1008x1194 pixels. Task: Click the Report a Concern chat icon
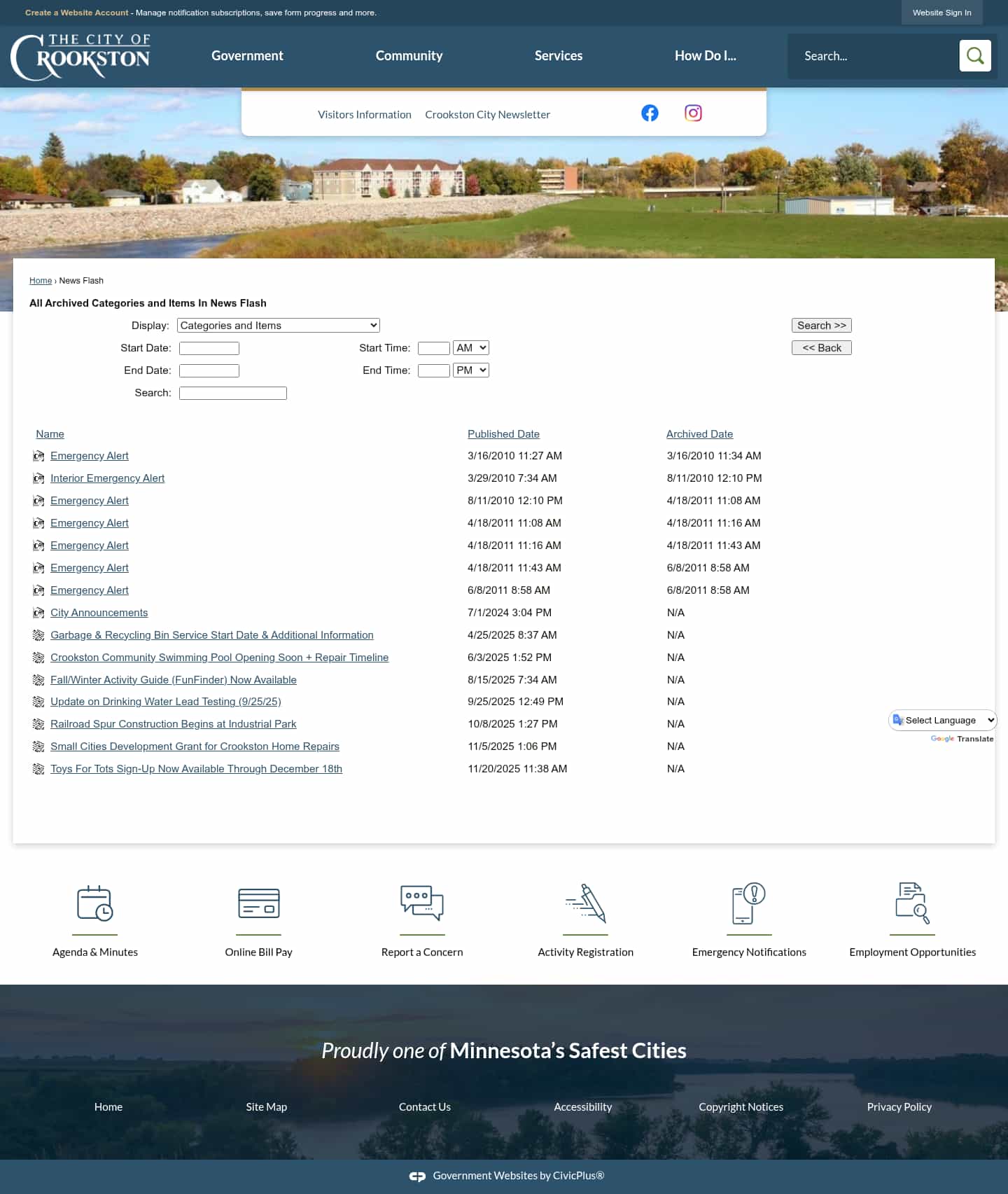422,903
